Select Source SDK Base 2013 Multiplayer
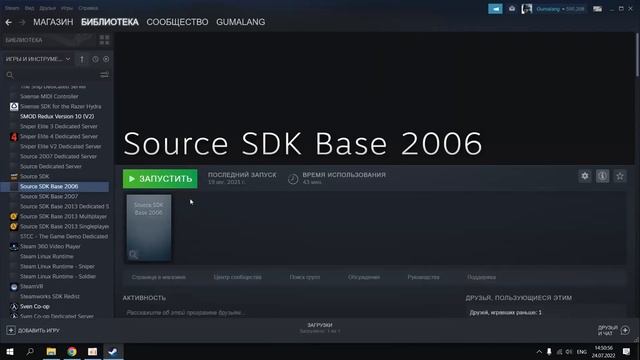 [63, 216]
